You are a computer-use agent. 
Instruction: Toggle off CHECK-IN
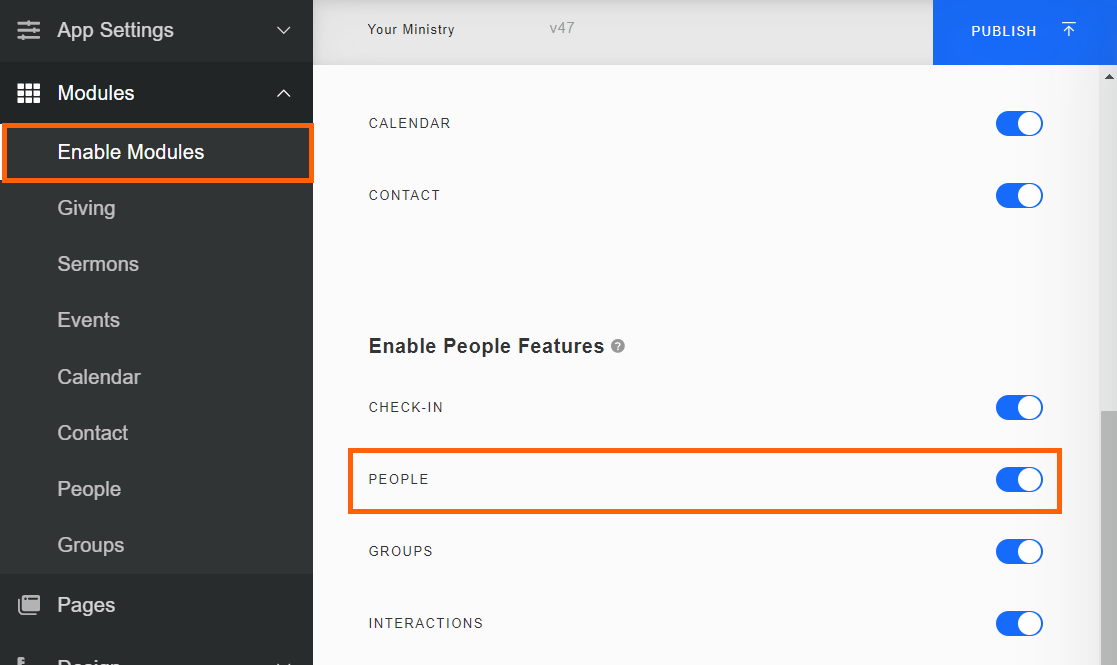point(1019,407)
